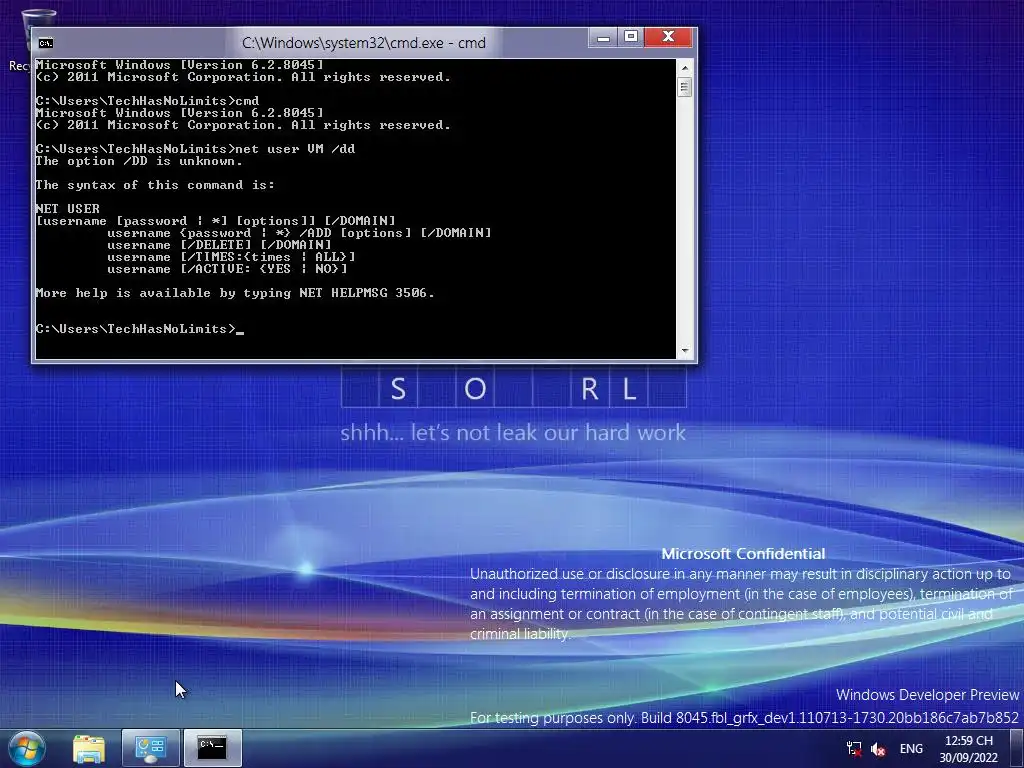Click the 'NET HELPMSG 3506' line
Viewport: 1024px width, 768px height.
click(x=234, y=293)
